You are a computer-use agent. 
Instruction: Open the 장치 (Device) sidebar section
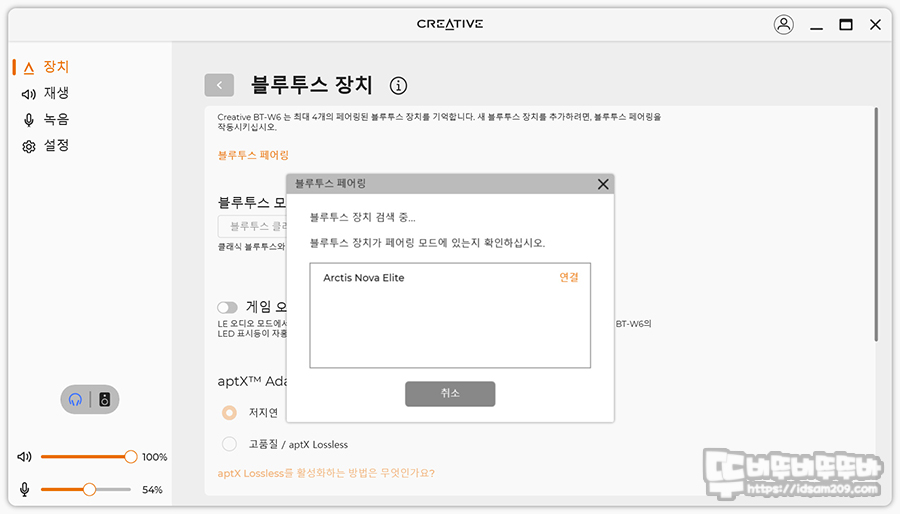click(46, 67)
